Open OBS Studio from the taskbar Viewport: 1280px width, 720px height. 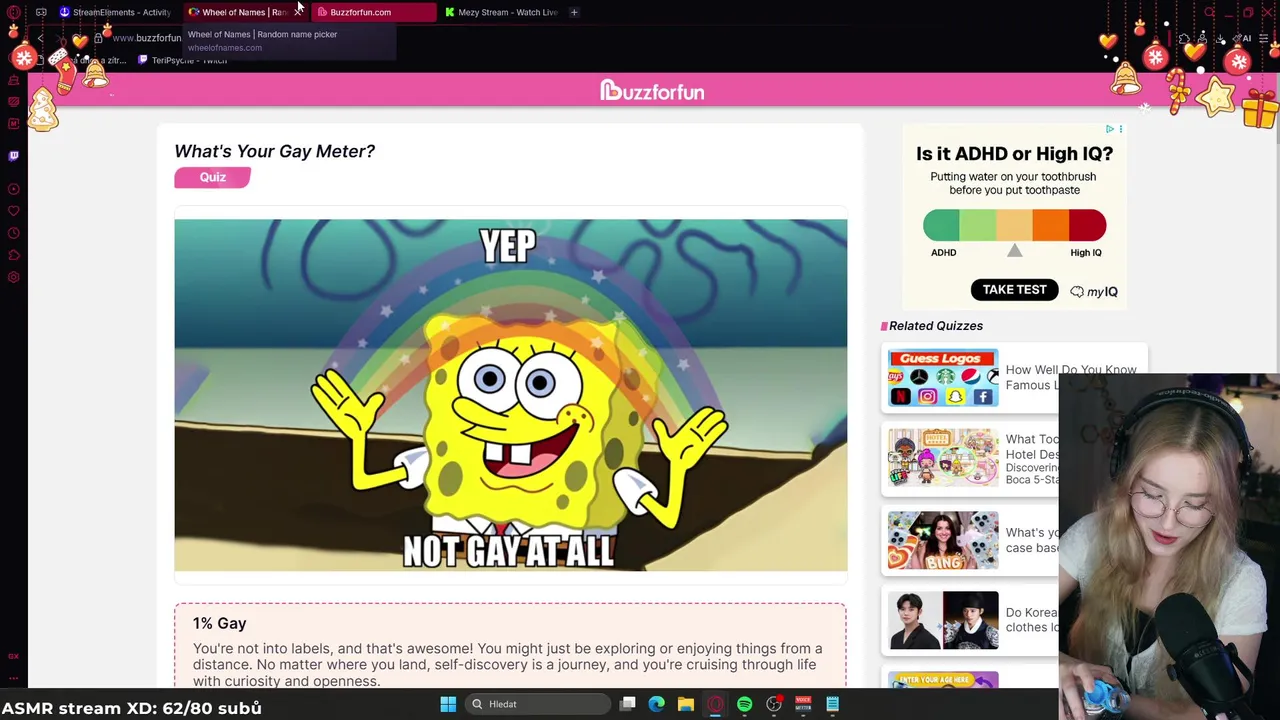774,704
